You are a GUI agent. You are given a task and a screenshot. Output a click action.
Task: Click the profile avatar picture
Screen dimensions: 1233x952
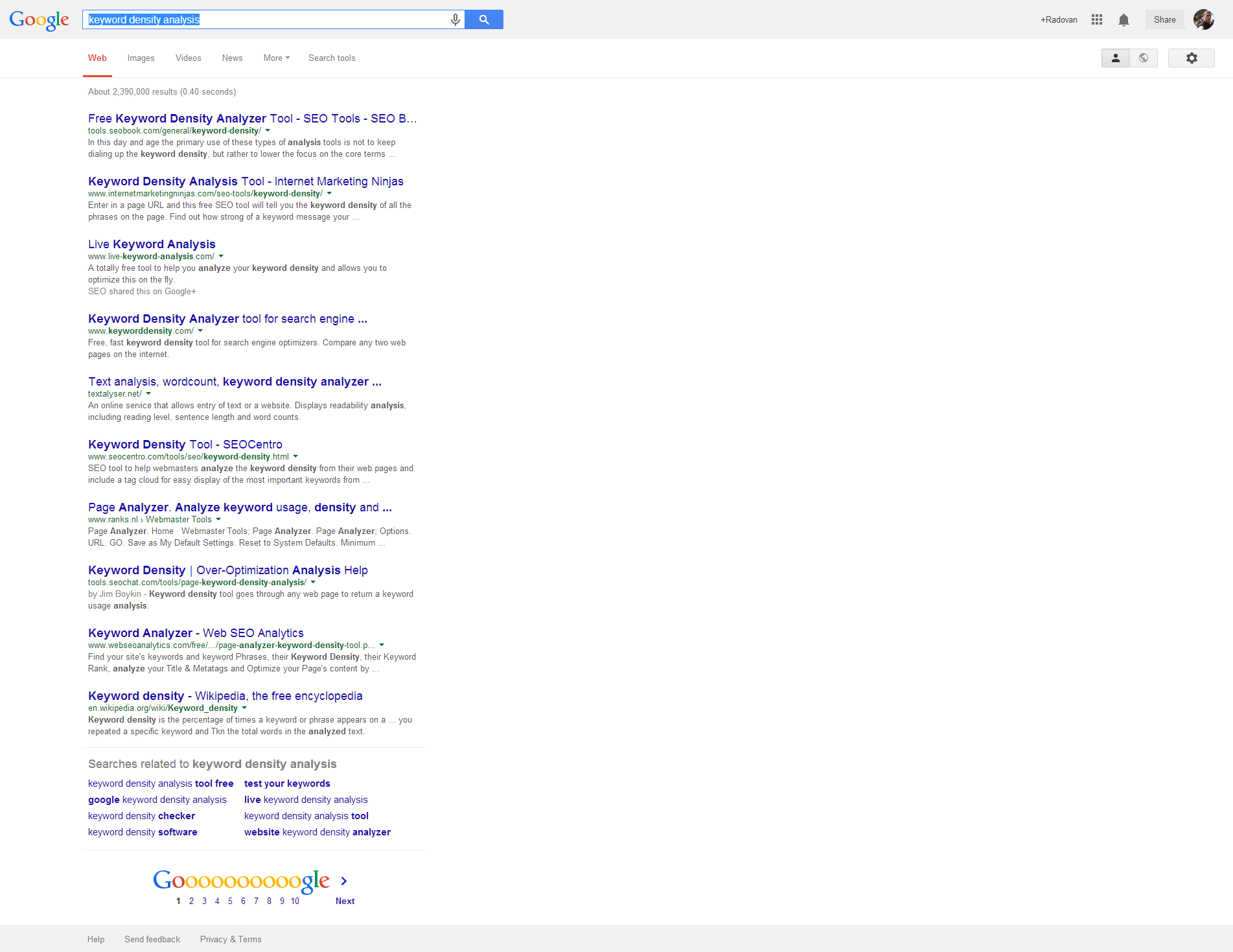(1203, 20)
